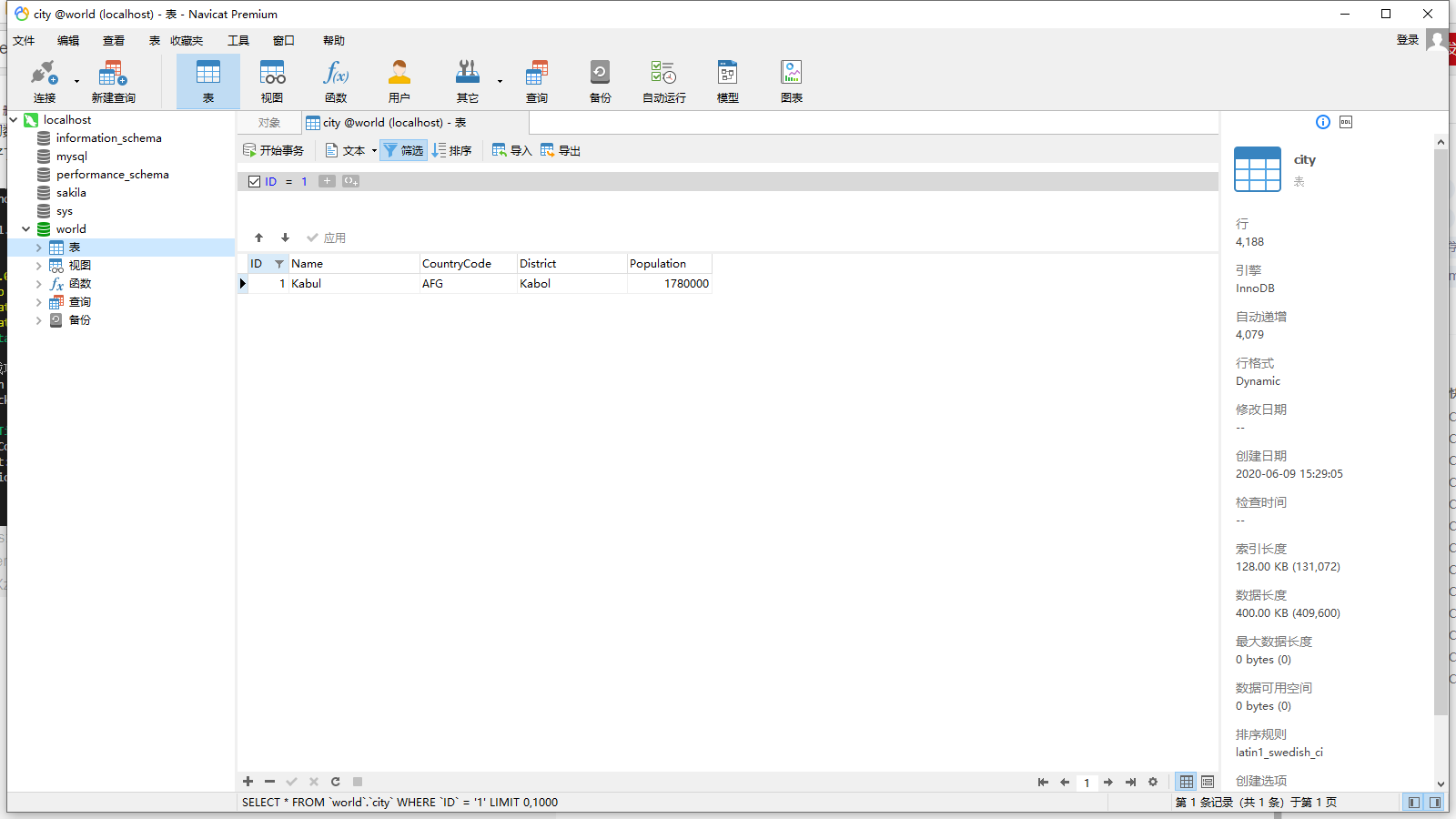Click the 文本 (Text) button
Screen dimensions: 1456x819
click(346, 150)
